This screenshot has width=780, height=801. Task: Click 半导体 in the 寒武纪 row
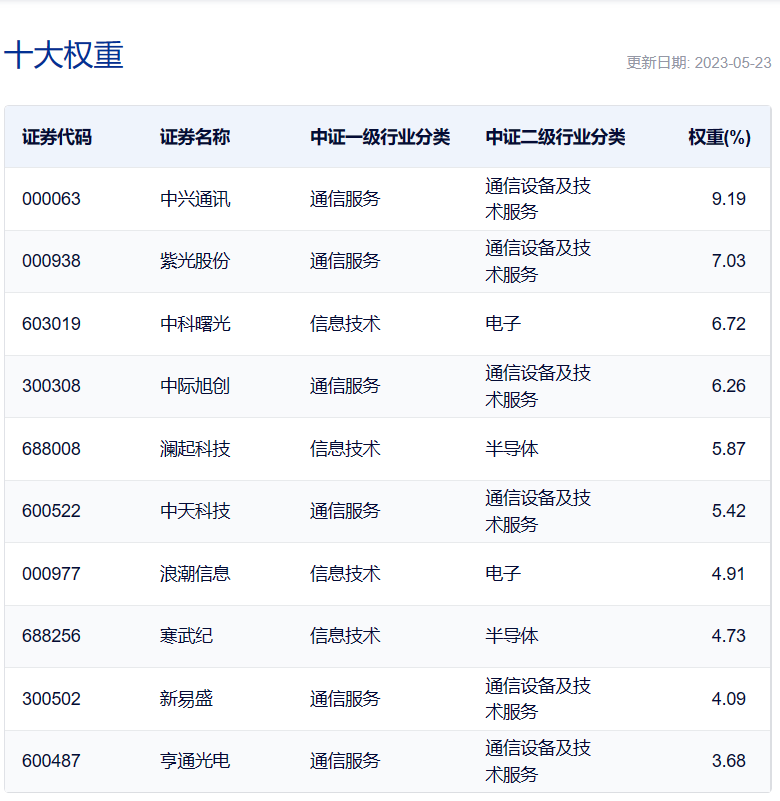512,636
